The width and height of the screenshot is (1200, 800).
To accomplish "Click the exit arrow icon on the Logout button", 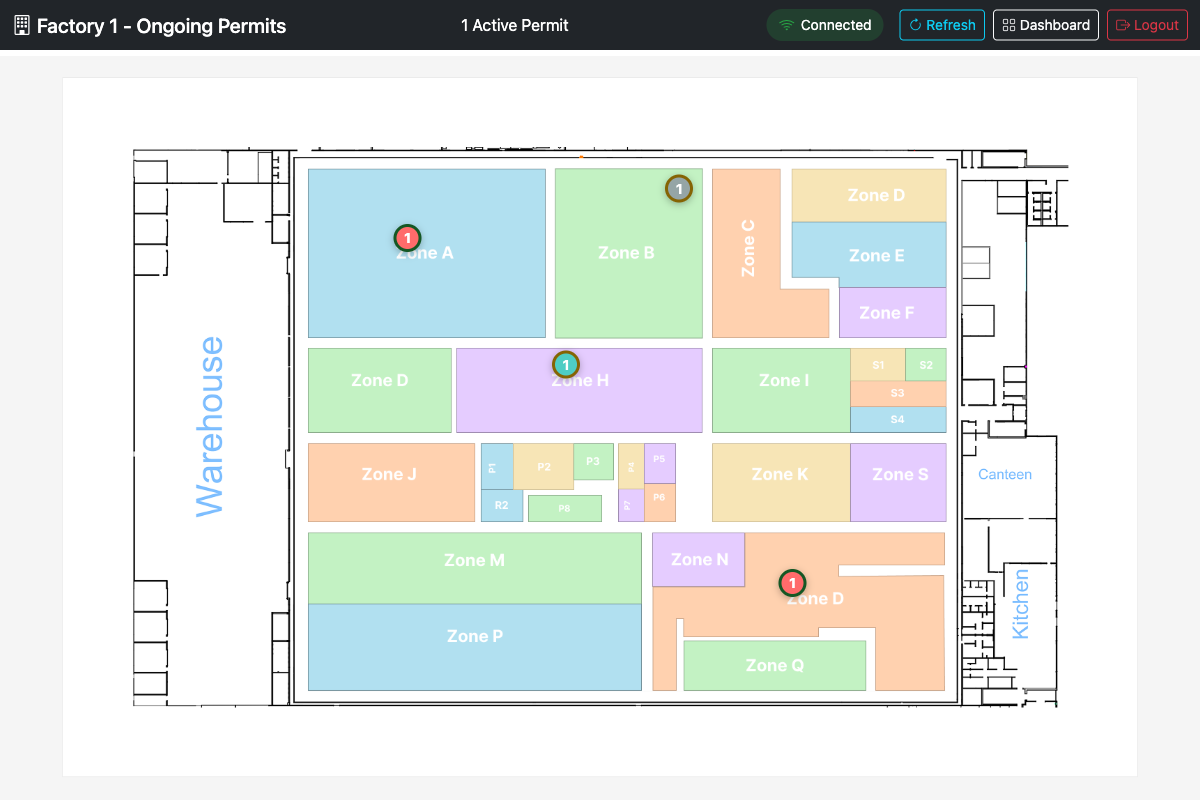I will (x=1122, y=25).
